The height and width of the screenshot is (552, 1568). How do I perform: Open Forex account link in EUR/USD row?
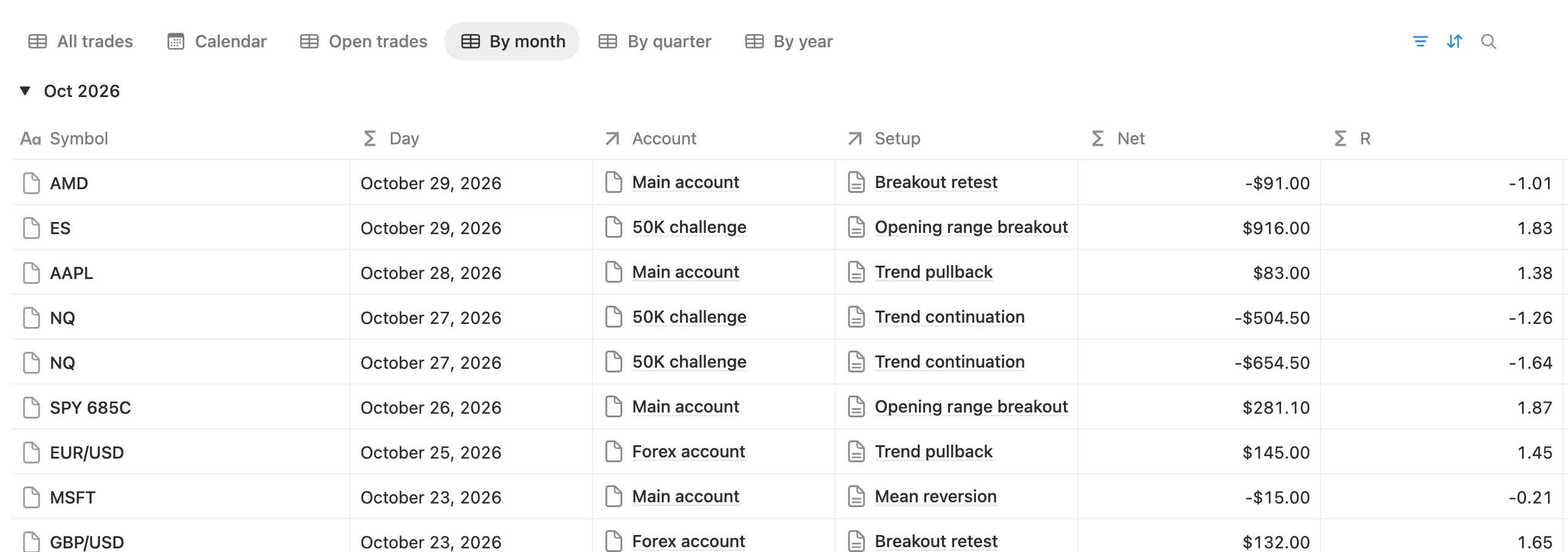tap(688, 451)
